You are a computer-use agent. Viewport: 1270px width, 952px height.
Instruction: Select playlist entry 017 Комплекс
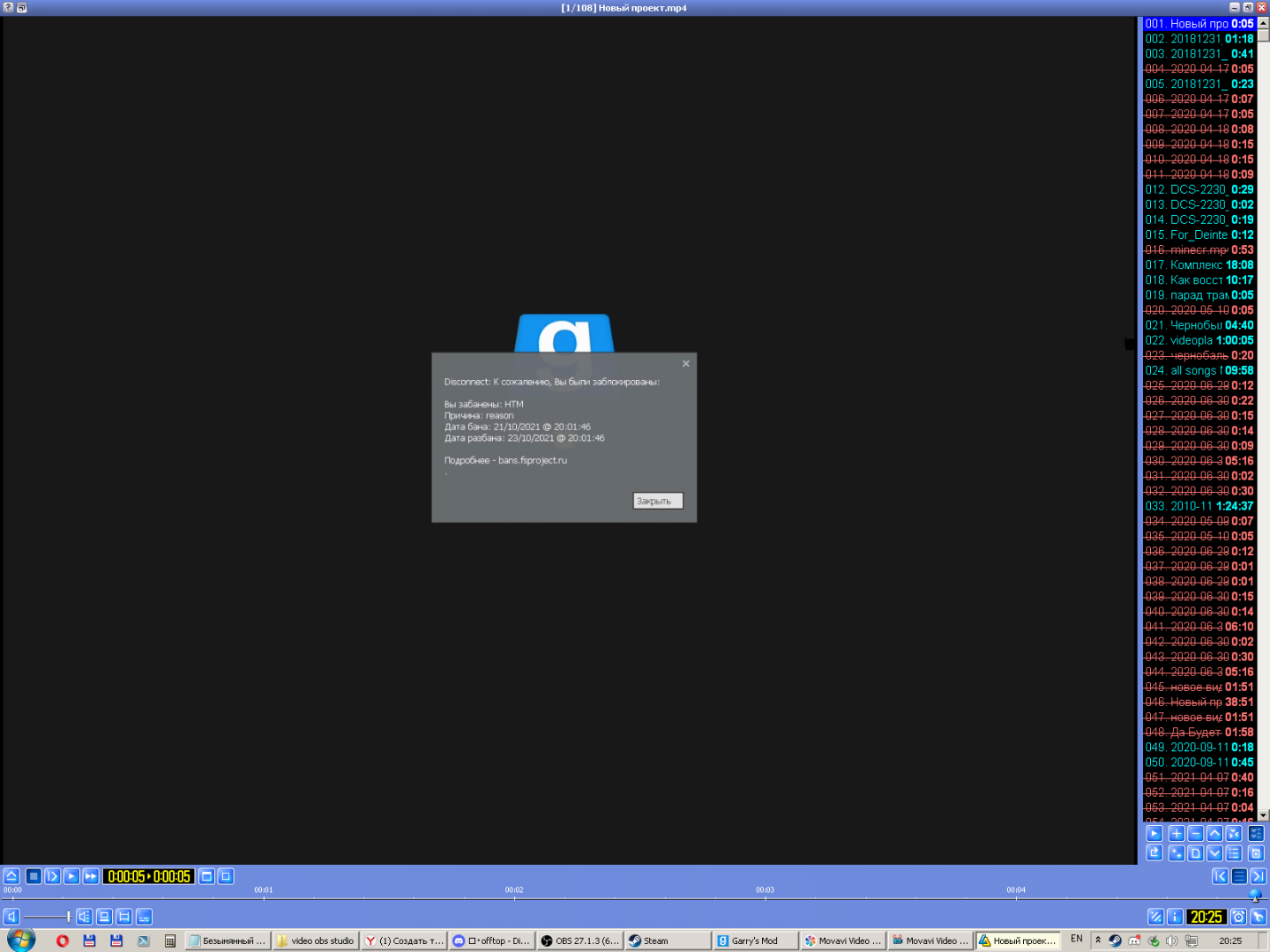(x=1199, y=265)
